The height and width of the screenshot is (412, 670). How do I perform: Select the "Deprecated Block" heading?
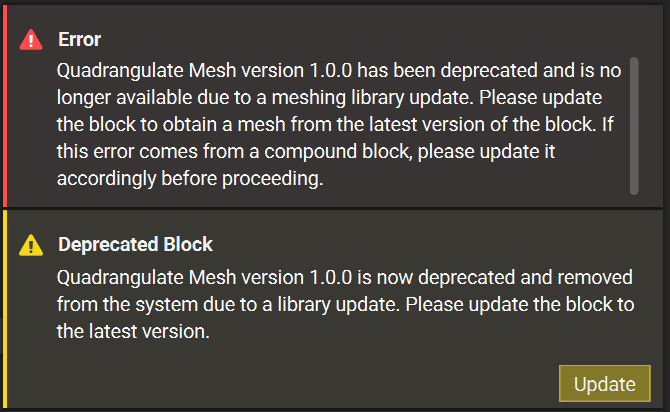pos(135,244)
